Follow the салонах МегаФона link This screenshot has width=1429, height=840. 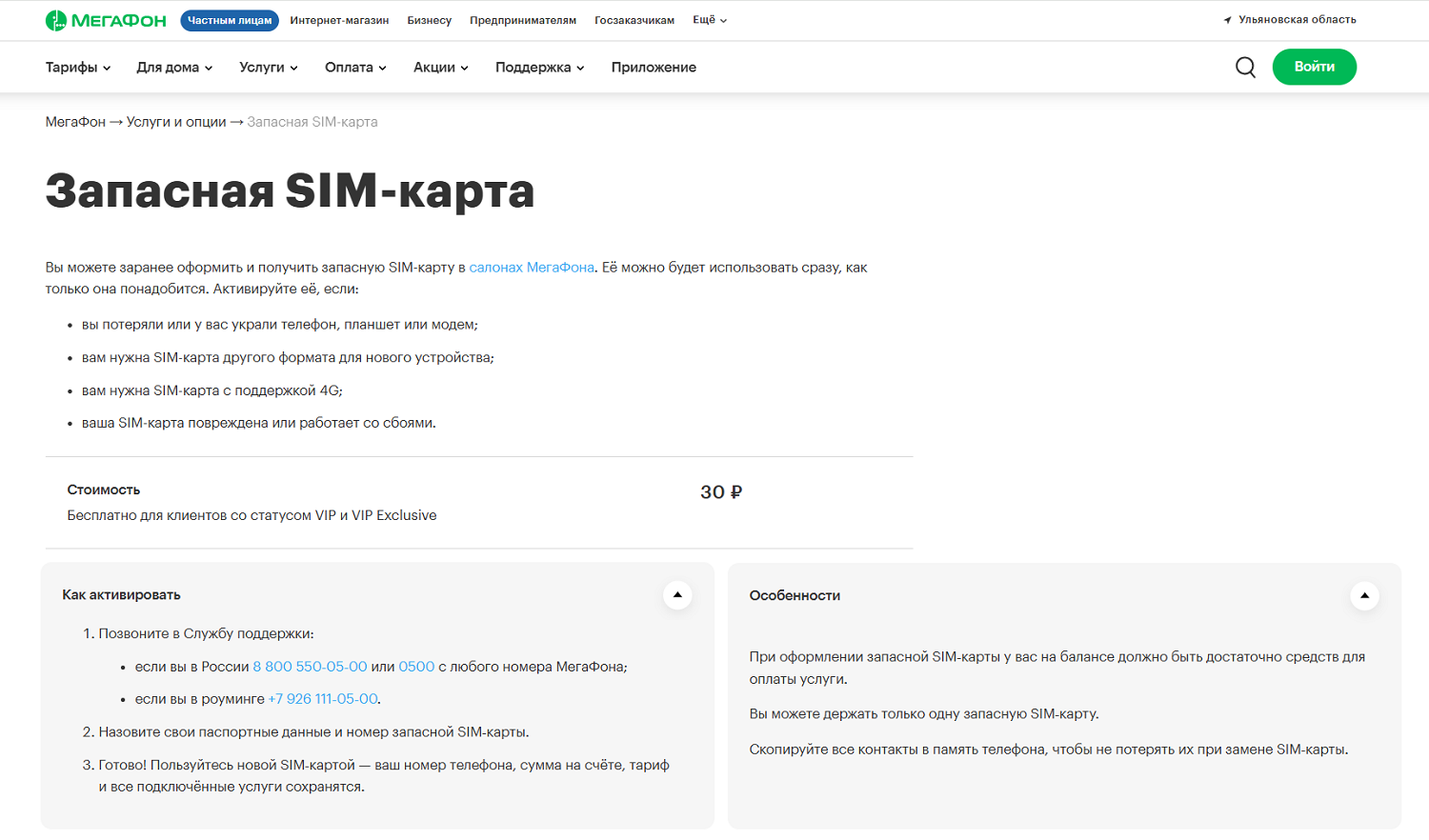532,268
